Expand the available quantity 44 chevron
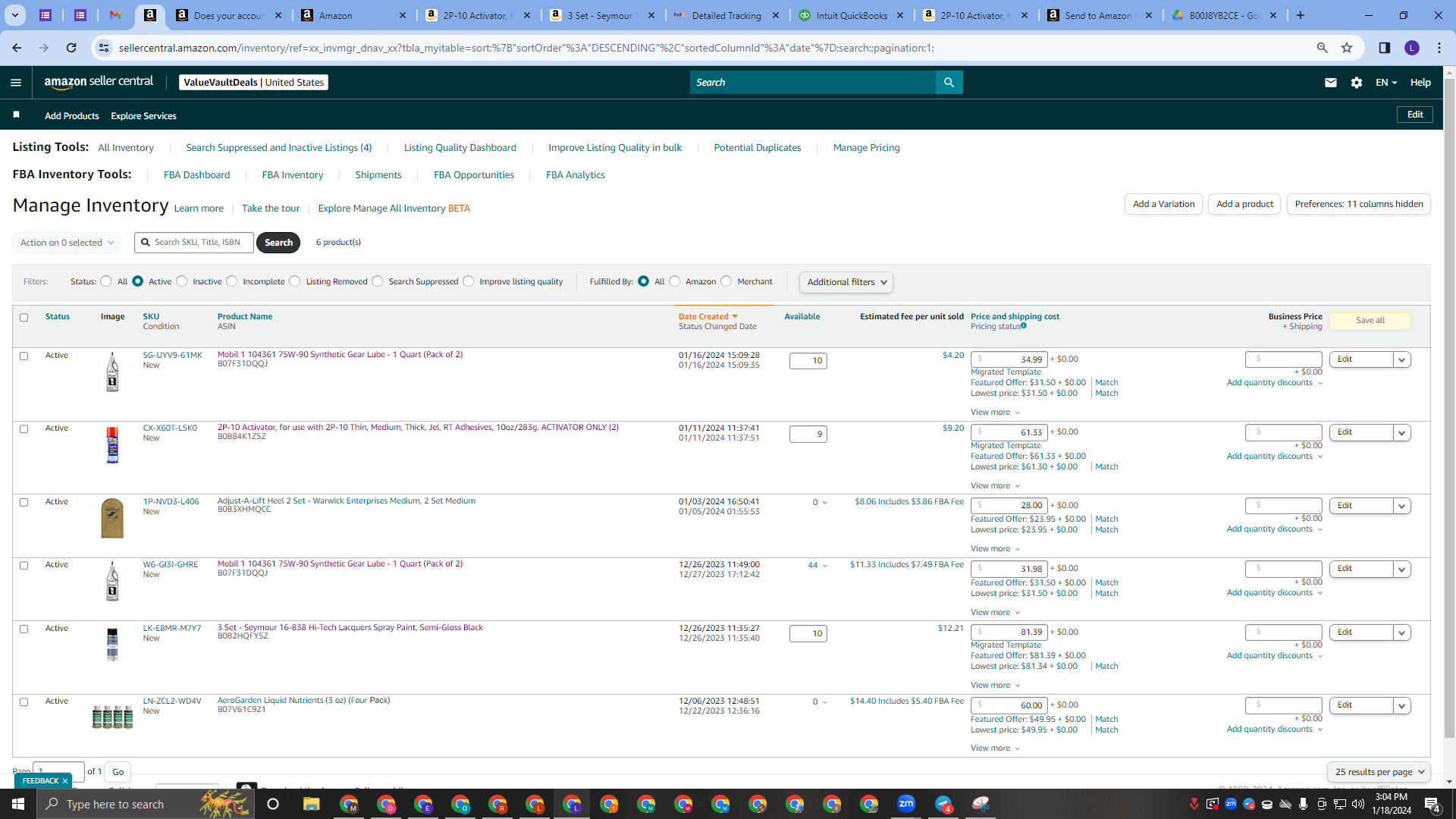The height and width of the screenshot is (819, 1456). (825, 566)
